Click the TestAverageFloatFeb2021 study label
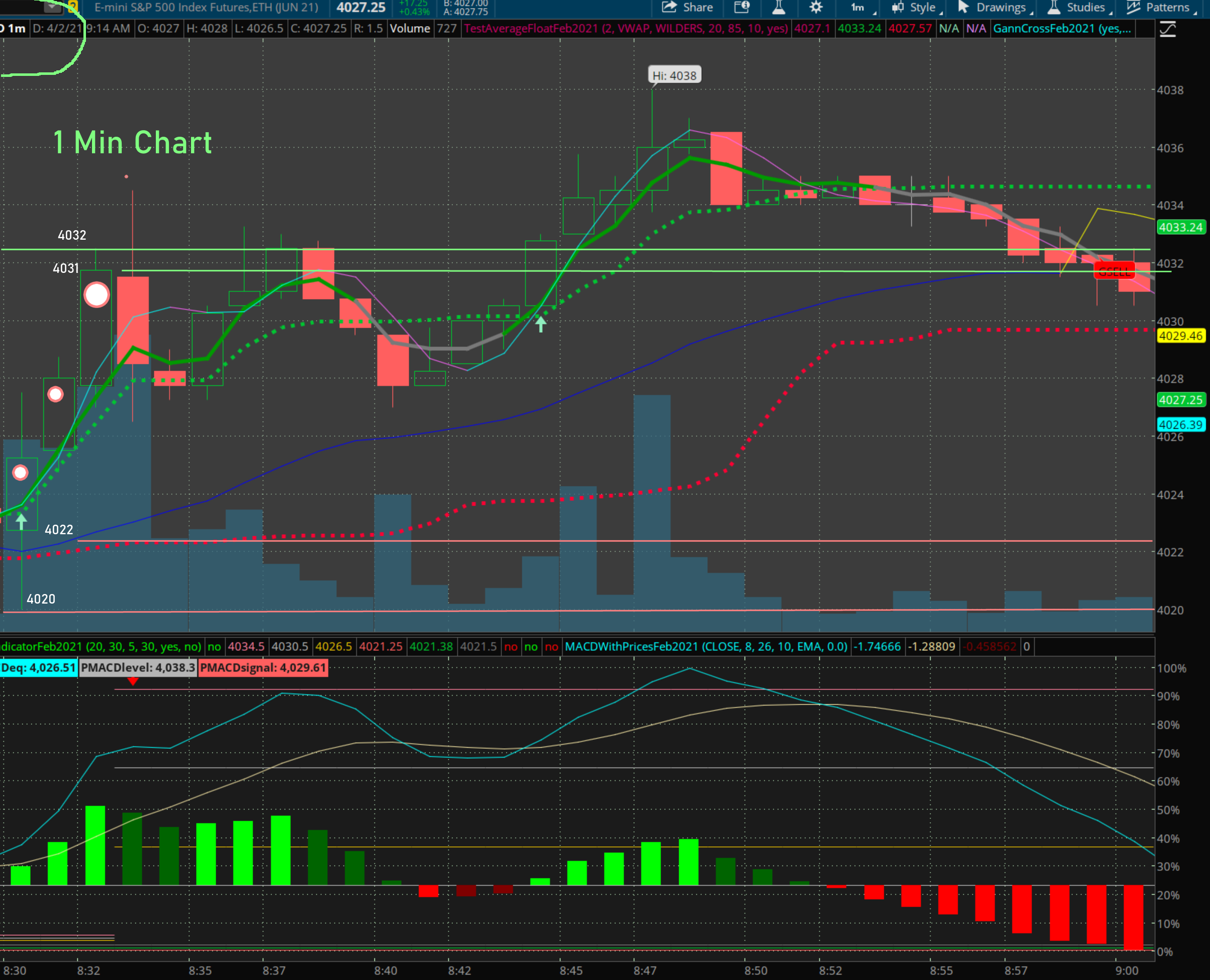The image size is (1210, 980). coord(625,28)
